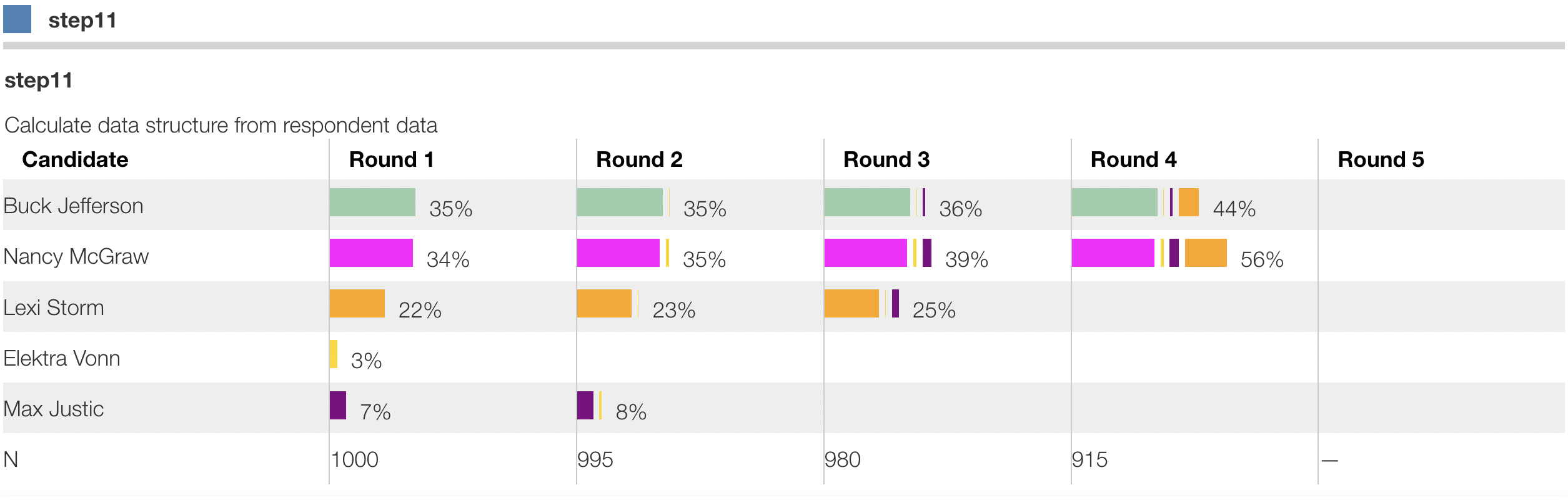This screenshot has height=500, width=1568.
Task: Click Lexi Storm's orange Round 2 bar
Action: tap(604, 304)
